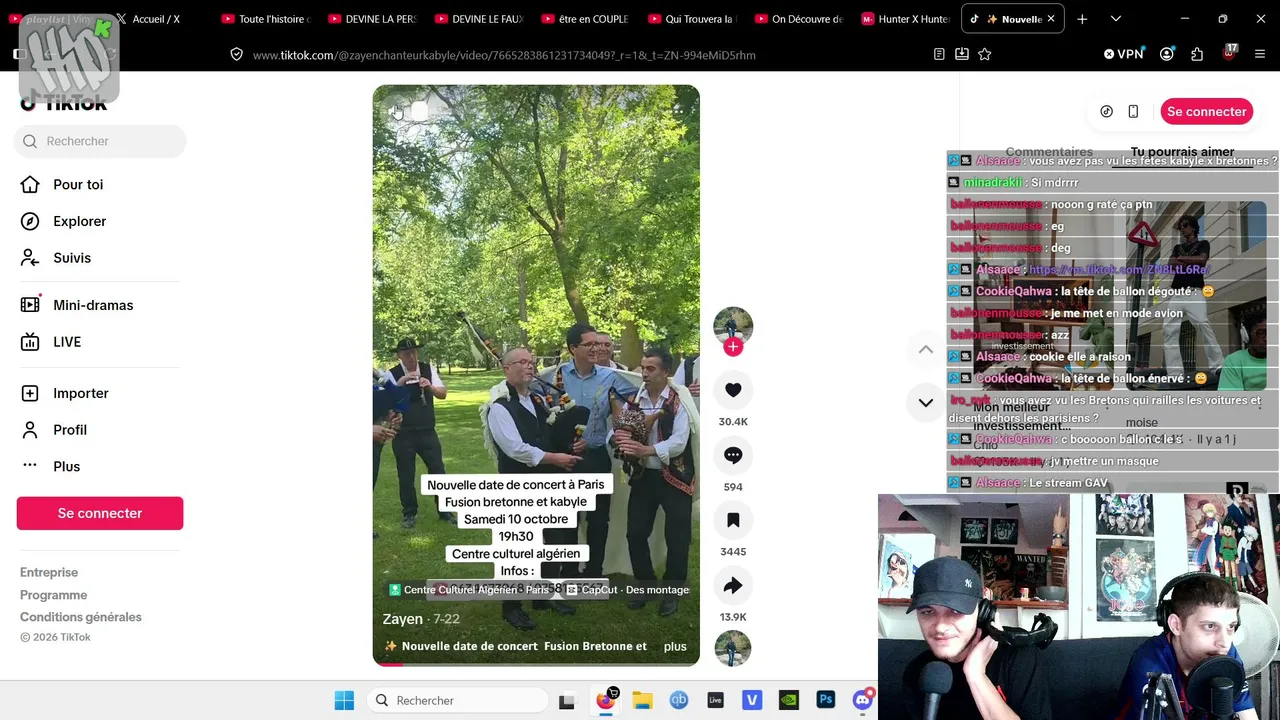Open the Programme footer link
The height and width of the screenshot is (720, 1280).
click(x=54, y=595)
